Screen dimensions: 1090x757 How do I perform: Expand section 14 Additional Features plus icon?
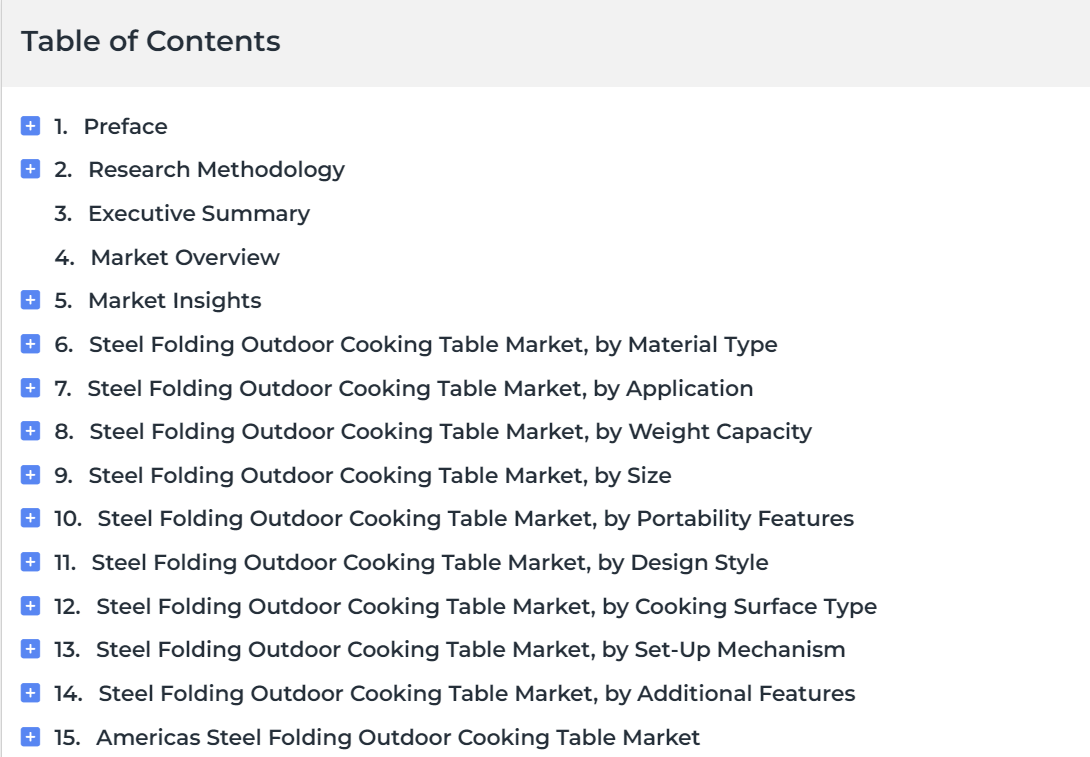click(31, 693)
